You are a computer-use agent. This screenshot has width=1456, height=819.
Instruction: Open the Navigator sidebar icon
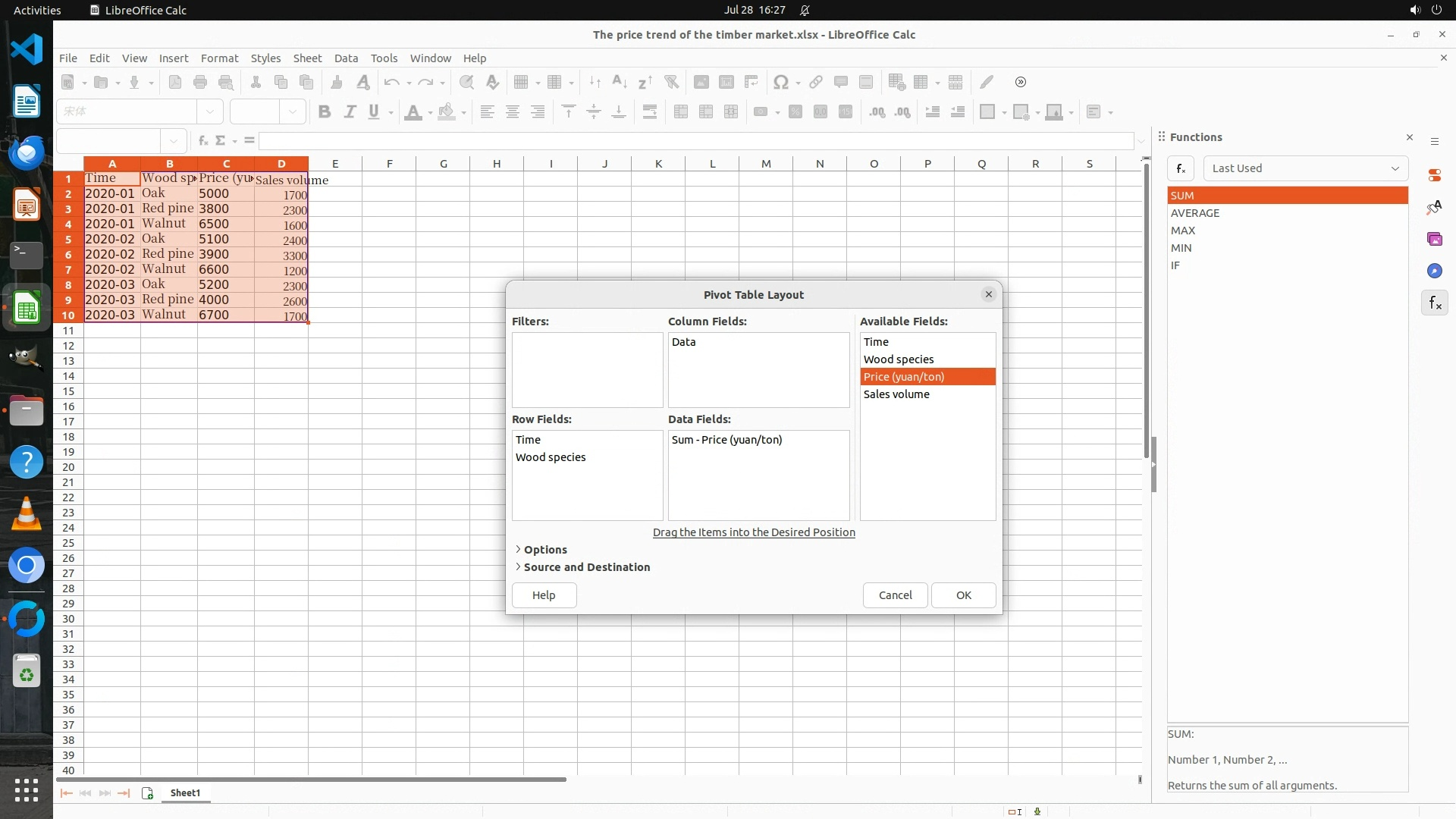[x=1434, y=271]
